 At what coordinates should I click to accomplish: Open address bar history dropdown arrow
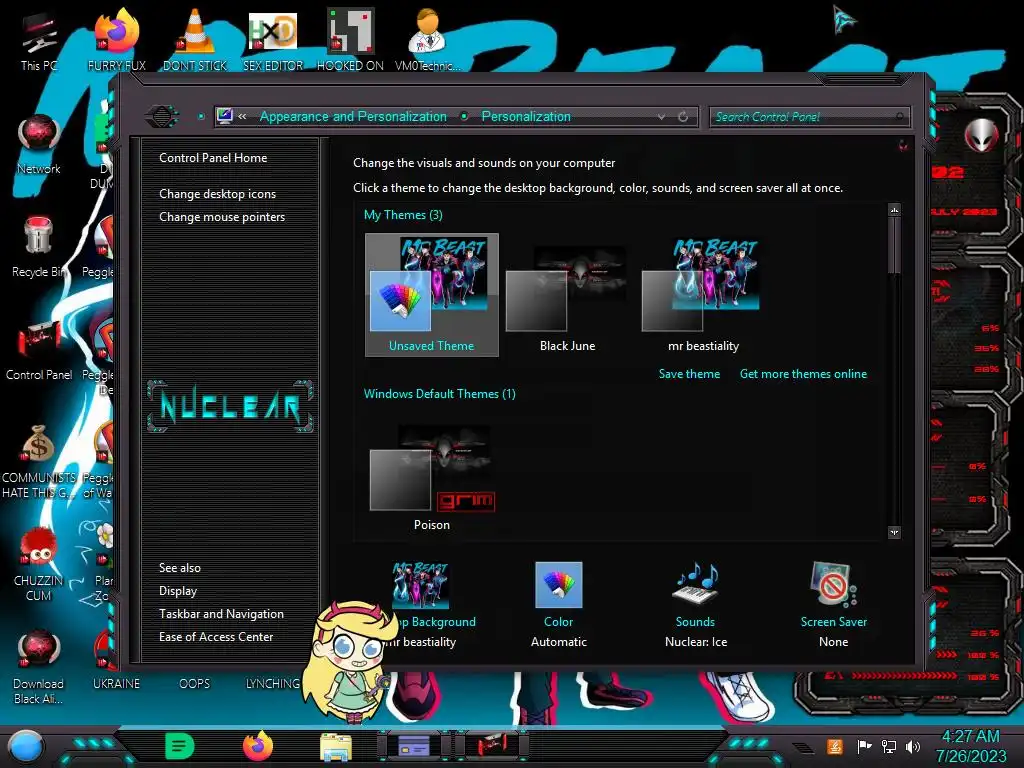662,117
